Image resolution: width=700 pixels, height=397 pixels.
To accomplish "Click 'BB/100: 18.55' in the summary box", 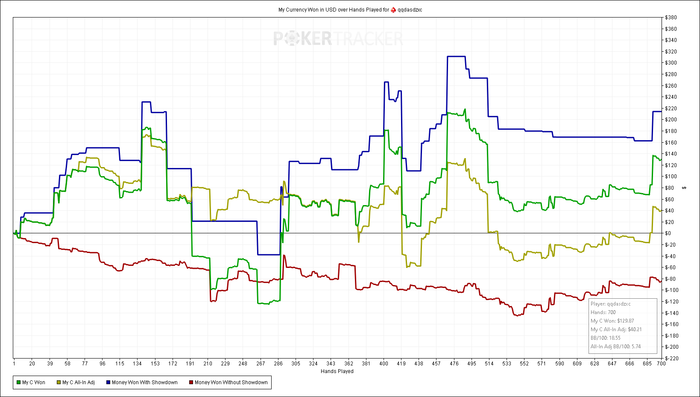I will (605, 338).
